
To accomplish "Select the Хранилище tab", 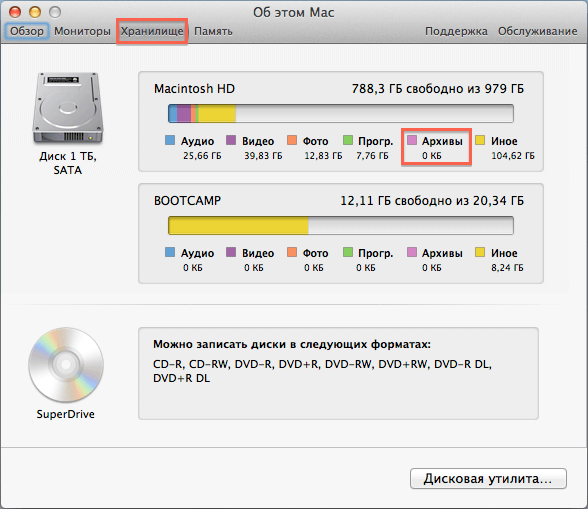I will click(152, 31).
